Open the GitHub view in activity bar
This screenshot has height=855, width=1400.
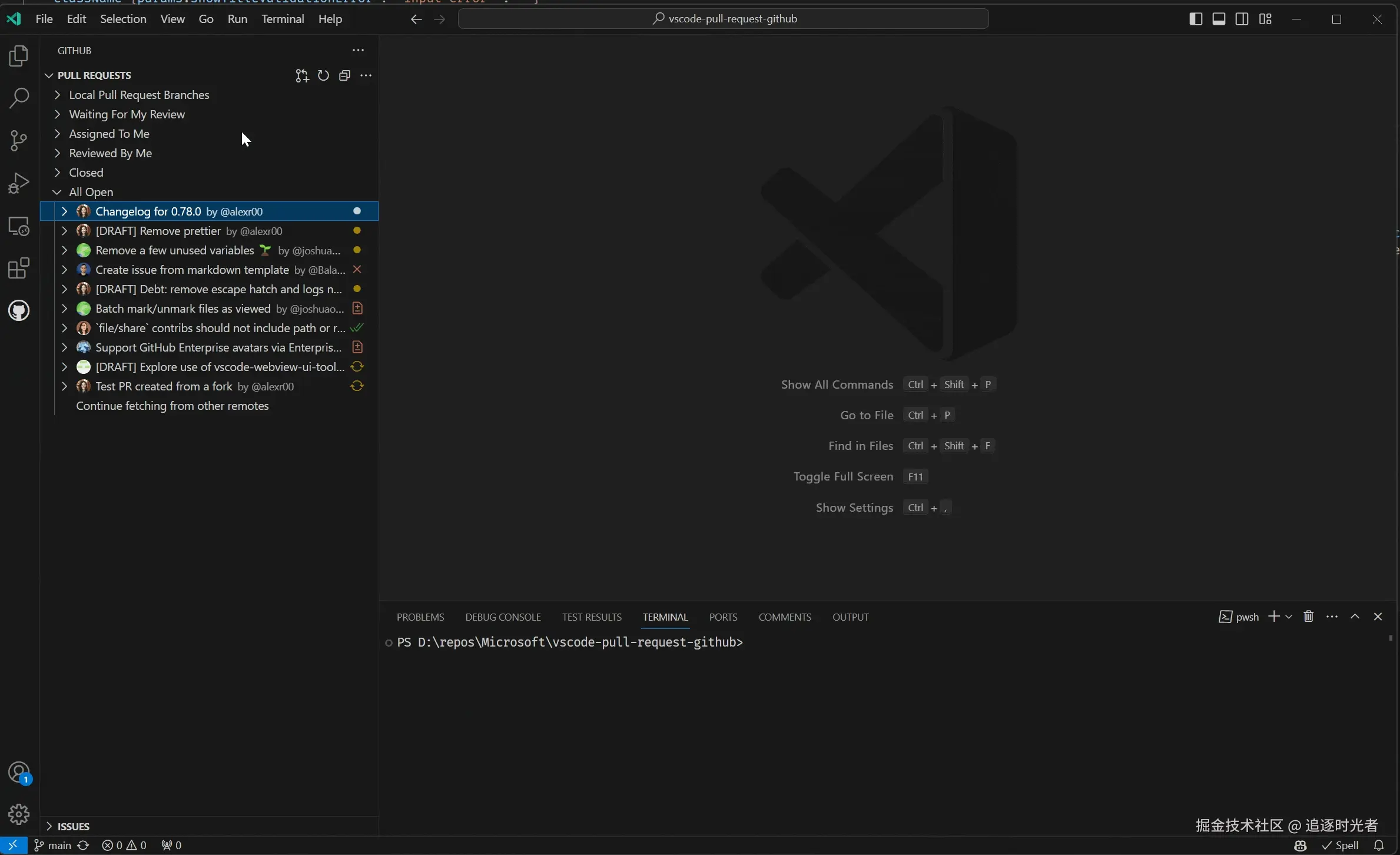[x=19, y=310]
